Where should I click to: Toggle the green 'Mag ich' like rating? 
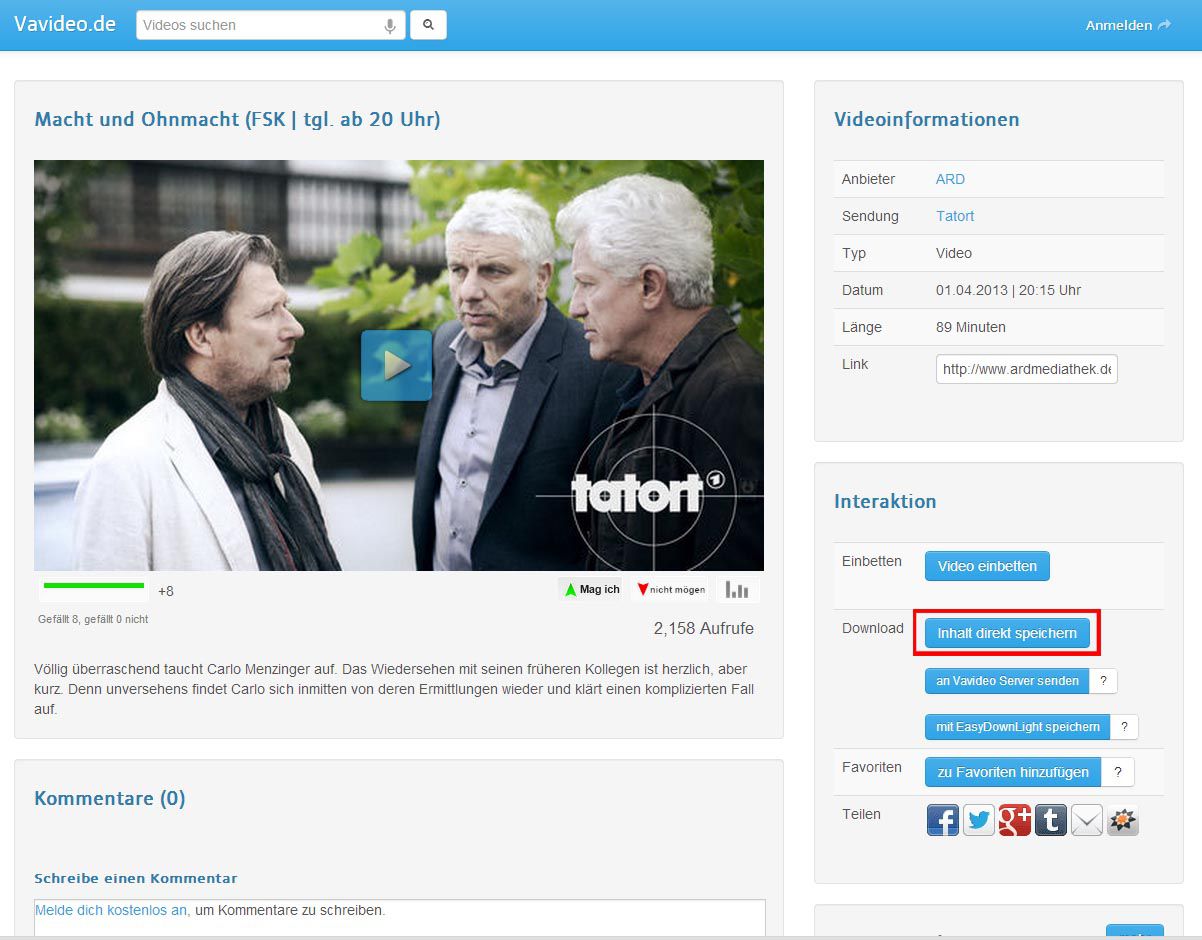[x=591, y=589]
